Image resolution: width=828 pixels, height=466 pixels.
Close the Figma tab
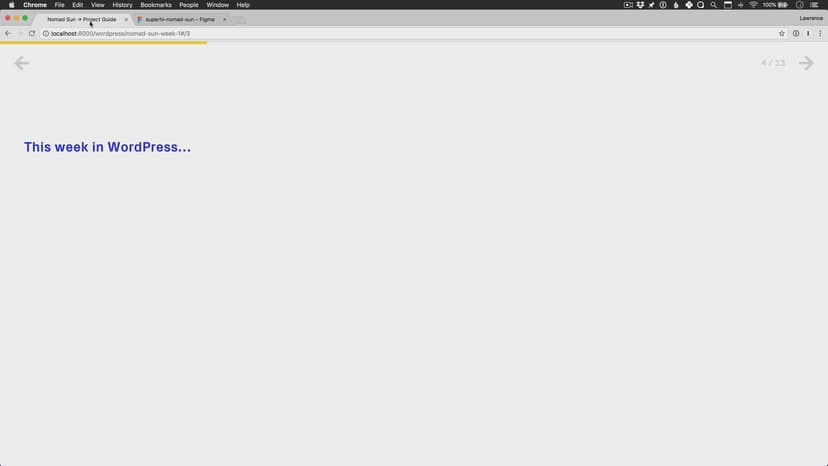click(x=224, y=19)
